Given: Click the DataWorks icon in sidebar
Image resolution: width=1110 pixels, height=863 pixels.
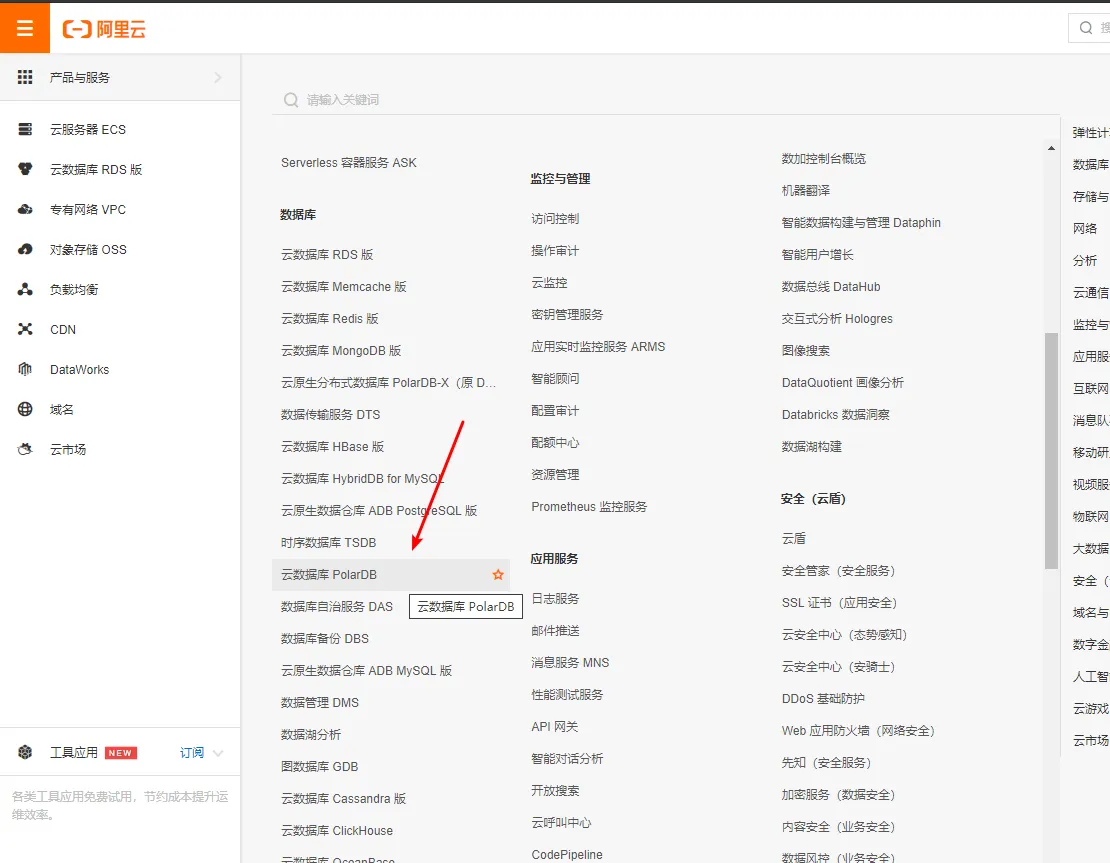Looking at the screenshot, I should tap(25, 369).
